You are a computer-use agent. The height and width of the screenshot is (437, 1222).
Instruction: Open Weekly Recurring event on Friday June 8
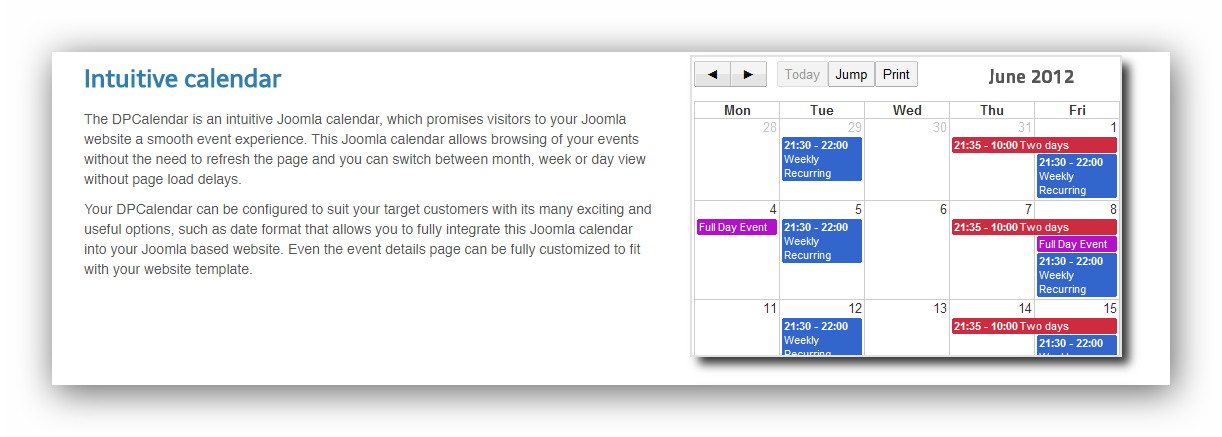(1076, 275)
